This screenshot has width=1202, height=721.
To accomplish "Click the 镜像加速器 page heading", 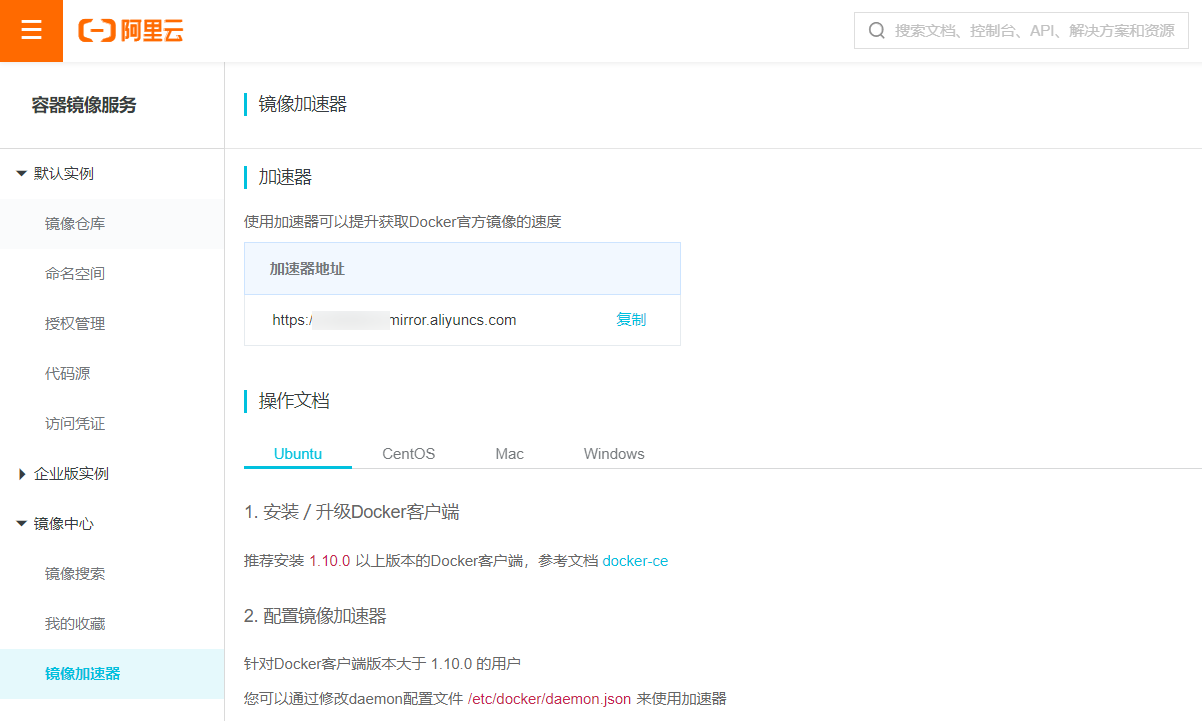I will point(303,104).
